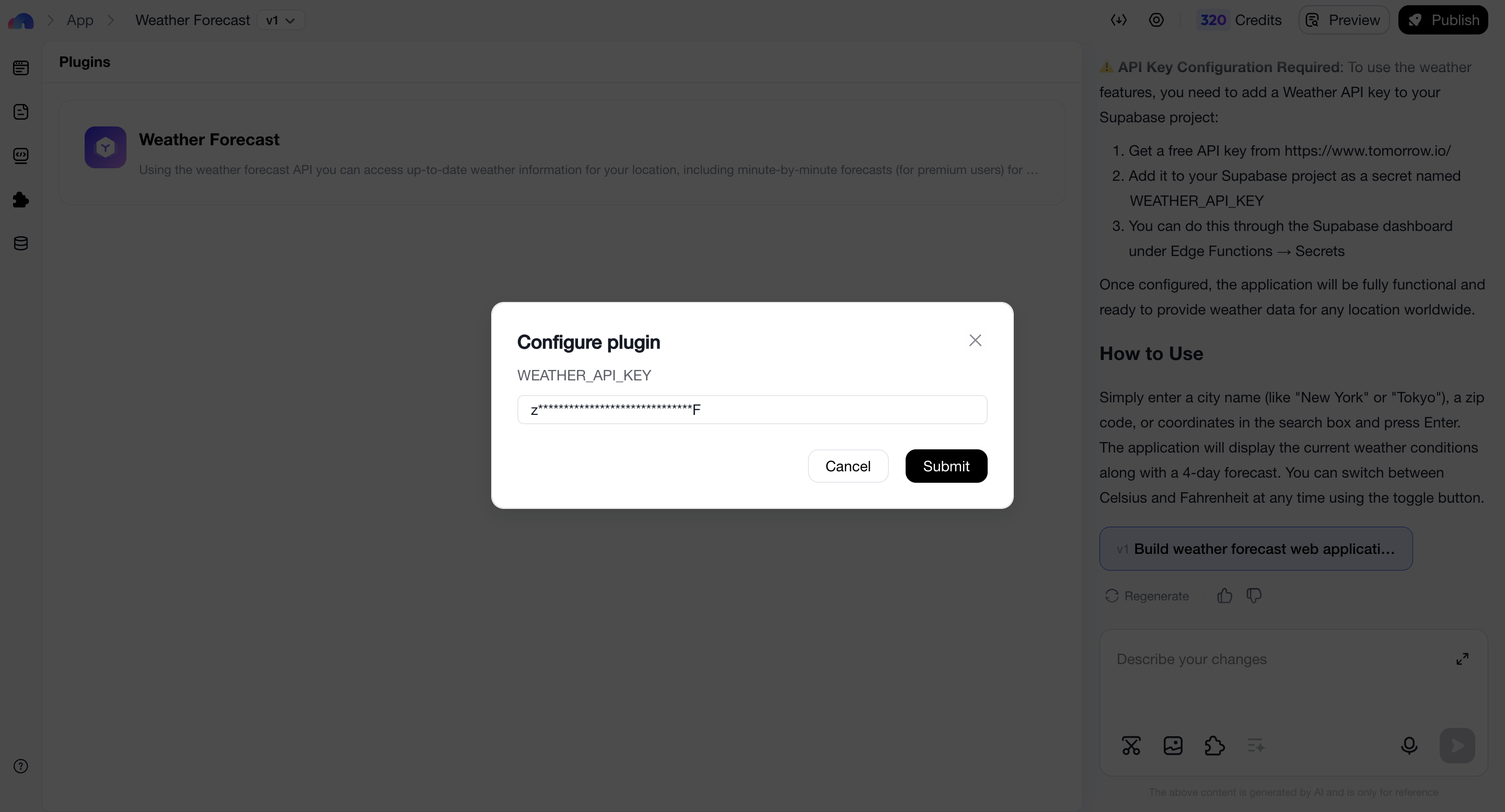Viewport: 1505px width, 812px height.
Task: Click Regenerate response
Action: 1147,596
